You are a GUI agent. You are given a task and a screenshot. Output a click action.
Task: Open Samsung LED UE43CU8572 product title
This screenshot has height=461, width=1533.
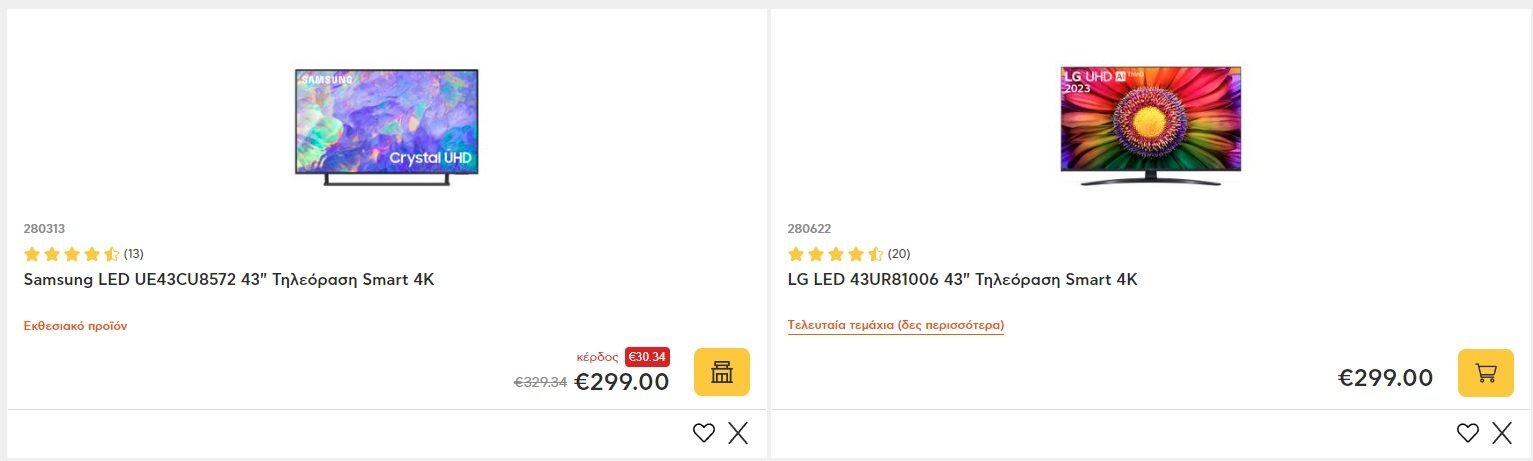pos(229,280)
